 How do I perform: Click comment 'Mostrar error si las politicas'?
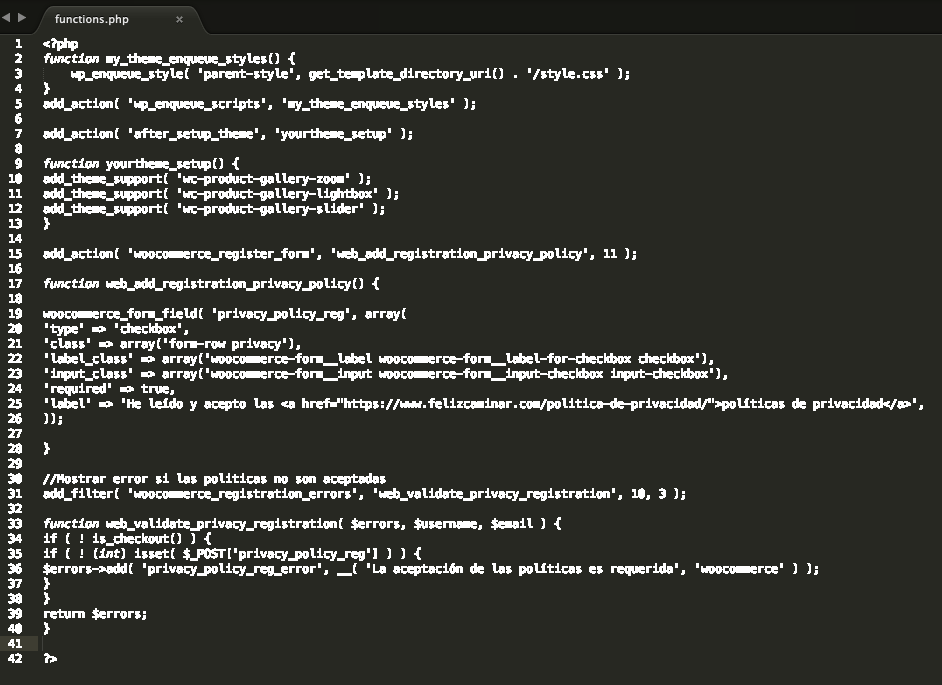[x=214, y=479]
